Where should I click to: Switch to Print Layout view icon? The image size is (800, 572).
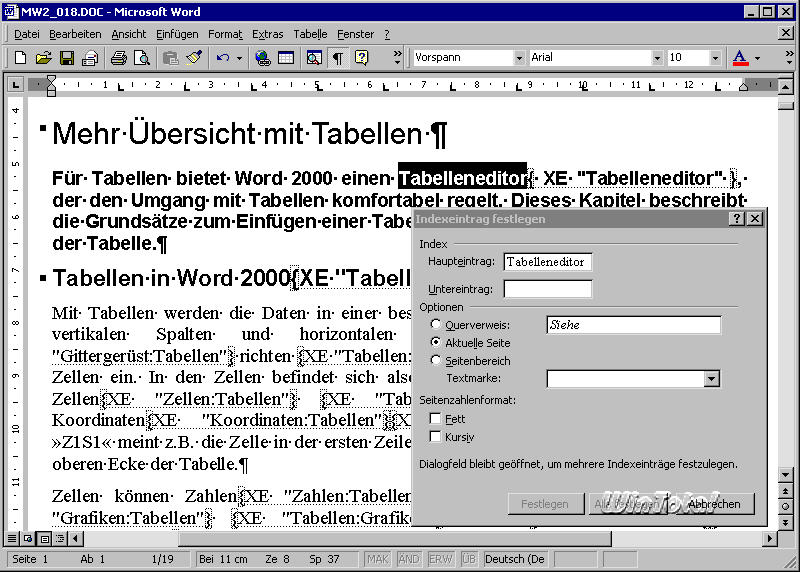(x=44, y=538)
